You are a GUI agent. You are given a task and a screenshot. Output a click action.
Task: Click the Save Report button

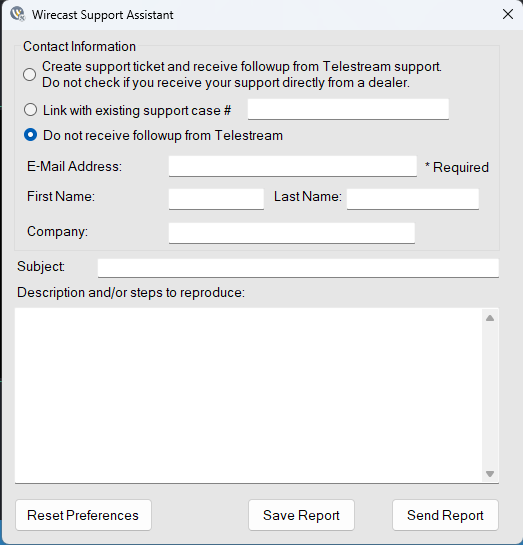point(301,515)
